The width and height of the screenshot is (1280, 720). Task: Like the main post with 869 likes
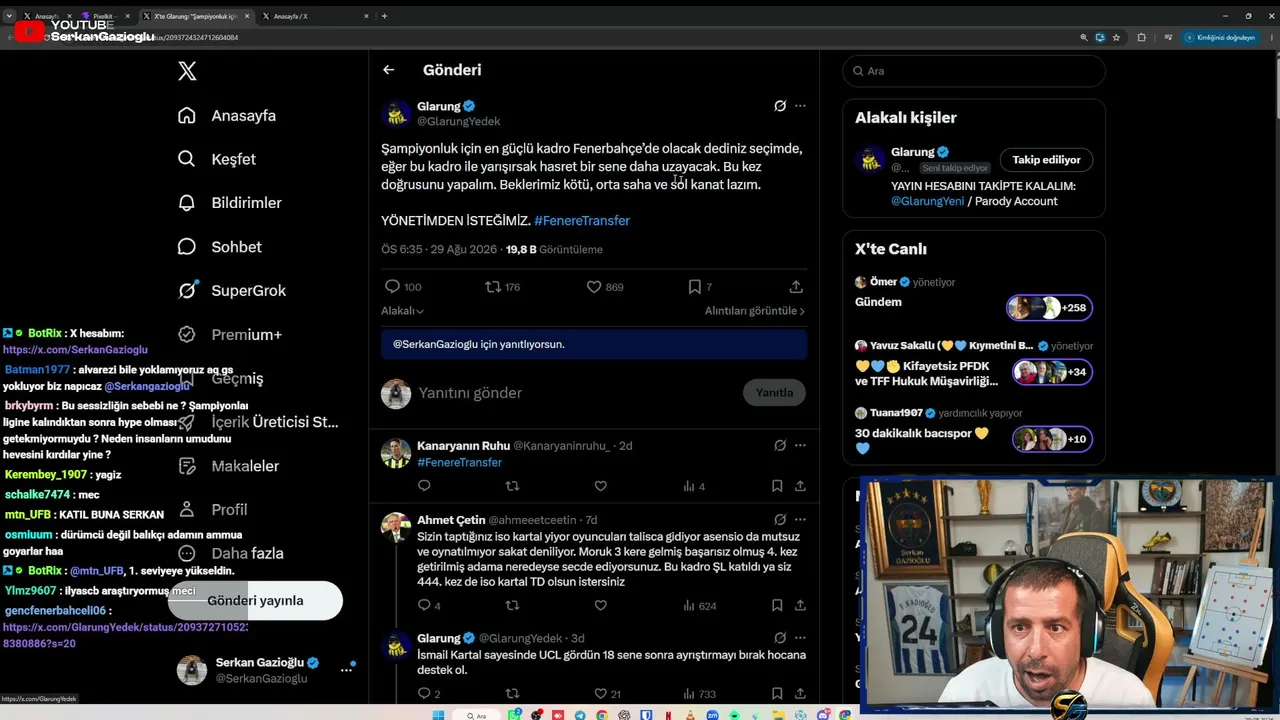coord(604,287)
